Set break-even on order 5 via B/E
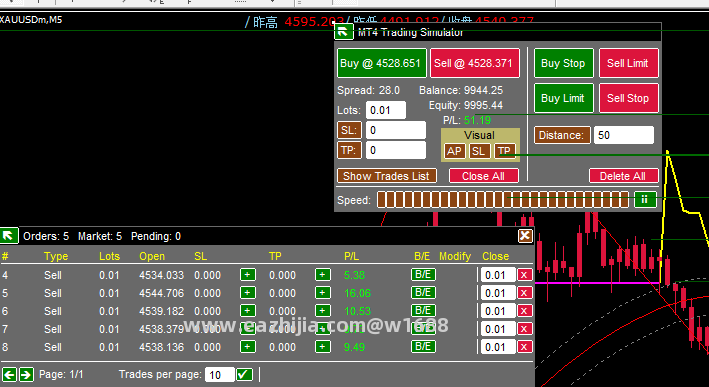 click(423, 293)
